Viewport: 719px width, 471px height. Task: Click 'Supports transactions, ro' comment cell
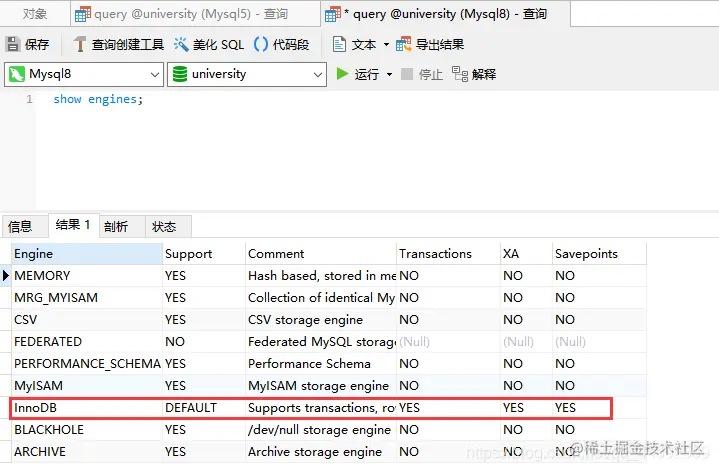click(321, 408)
